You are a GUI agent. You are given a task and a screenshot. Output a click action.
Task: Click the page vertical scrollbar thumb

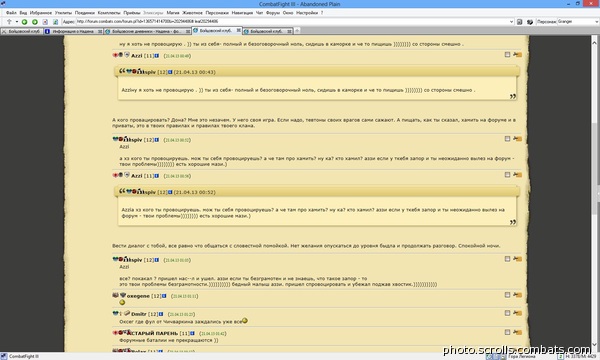595,168
